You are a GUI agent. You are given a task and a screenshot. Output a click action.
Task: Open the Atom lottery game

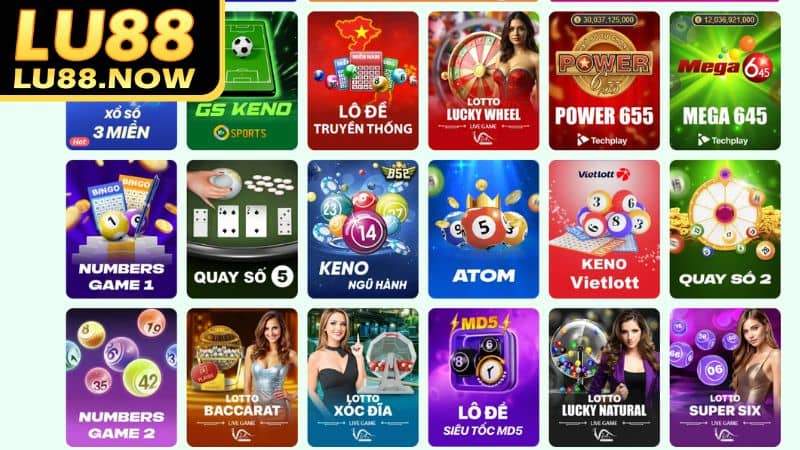click(x=484, y=229)
